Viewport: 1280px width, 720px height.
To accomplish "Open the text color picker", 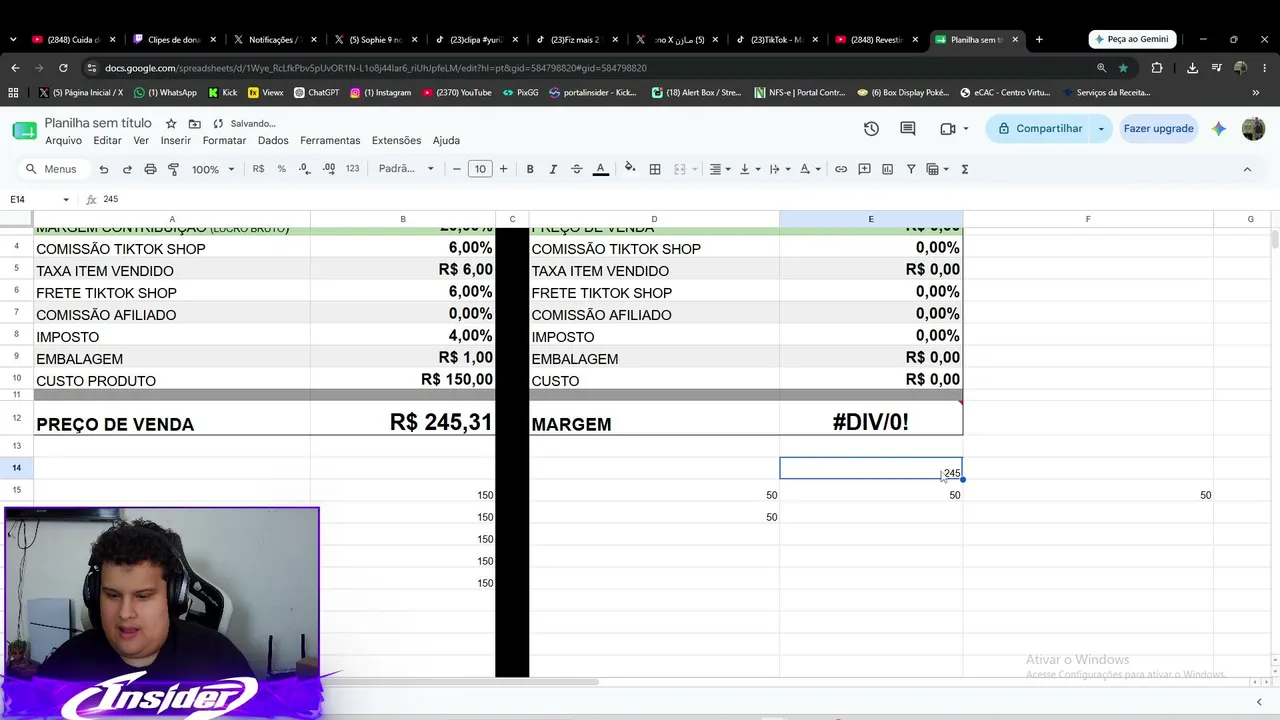I will 601,169.
